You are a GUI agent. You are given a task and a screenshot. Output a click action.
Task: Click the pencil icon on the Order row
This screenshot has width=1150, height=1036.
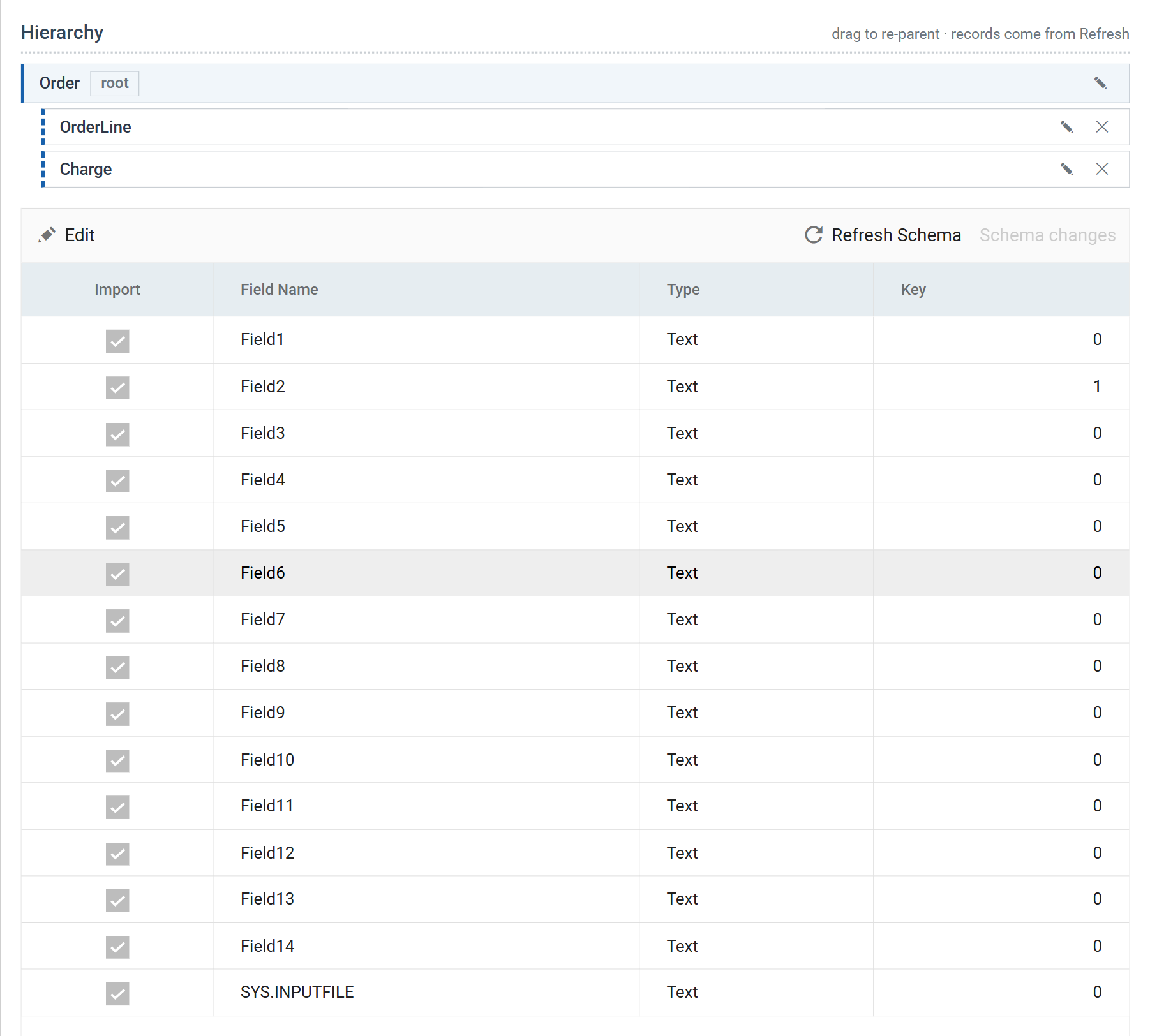[x=1100, y=84]
